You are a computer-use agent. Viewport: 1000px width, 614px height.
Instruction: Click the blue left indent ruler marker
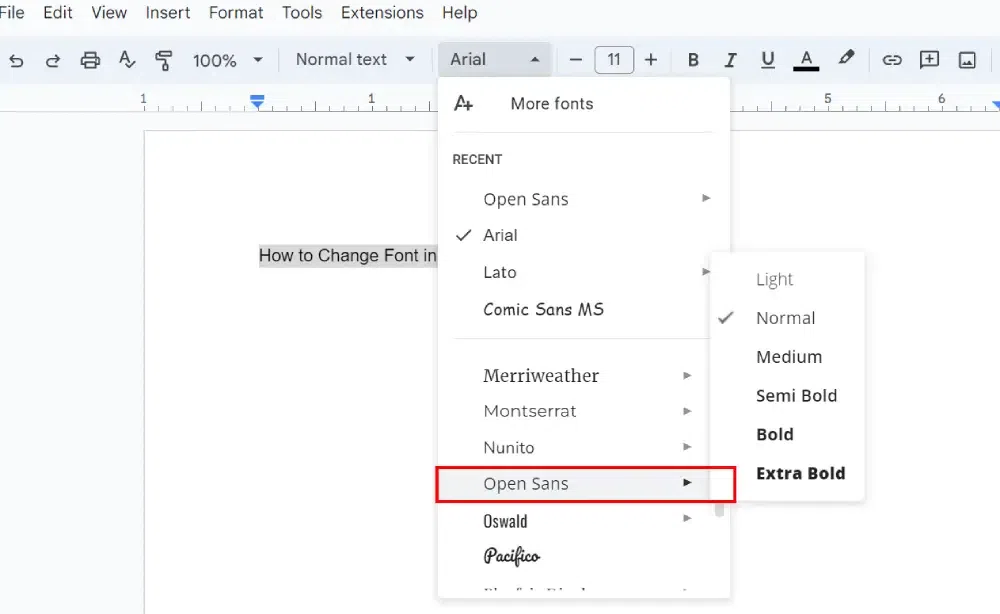tap(257, 101)
